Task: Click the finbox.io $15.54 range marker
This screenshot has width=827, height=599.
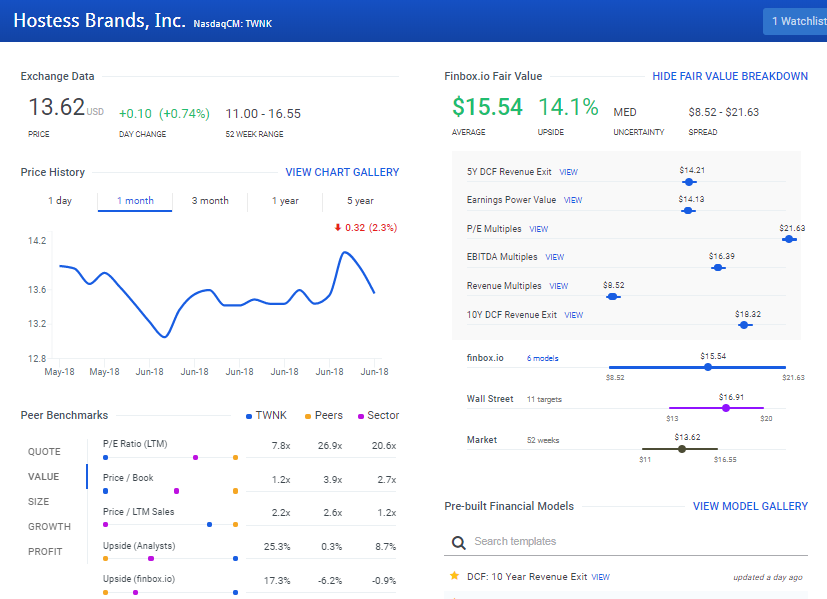Action: click(708, 367)
